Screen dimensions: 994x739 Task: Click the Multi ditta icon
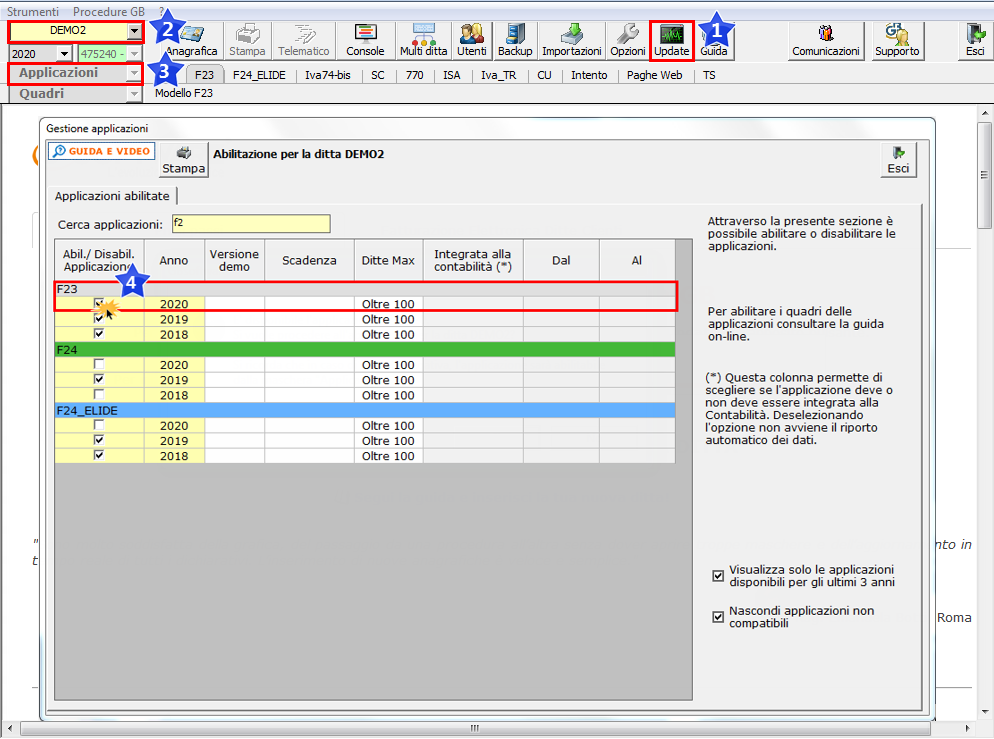424,41
